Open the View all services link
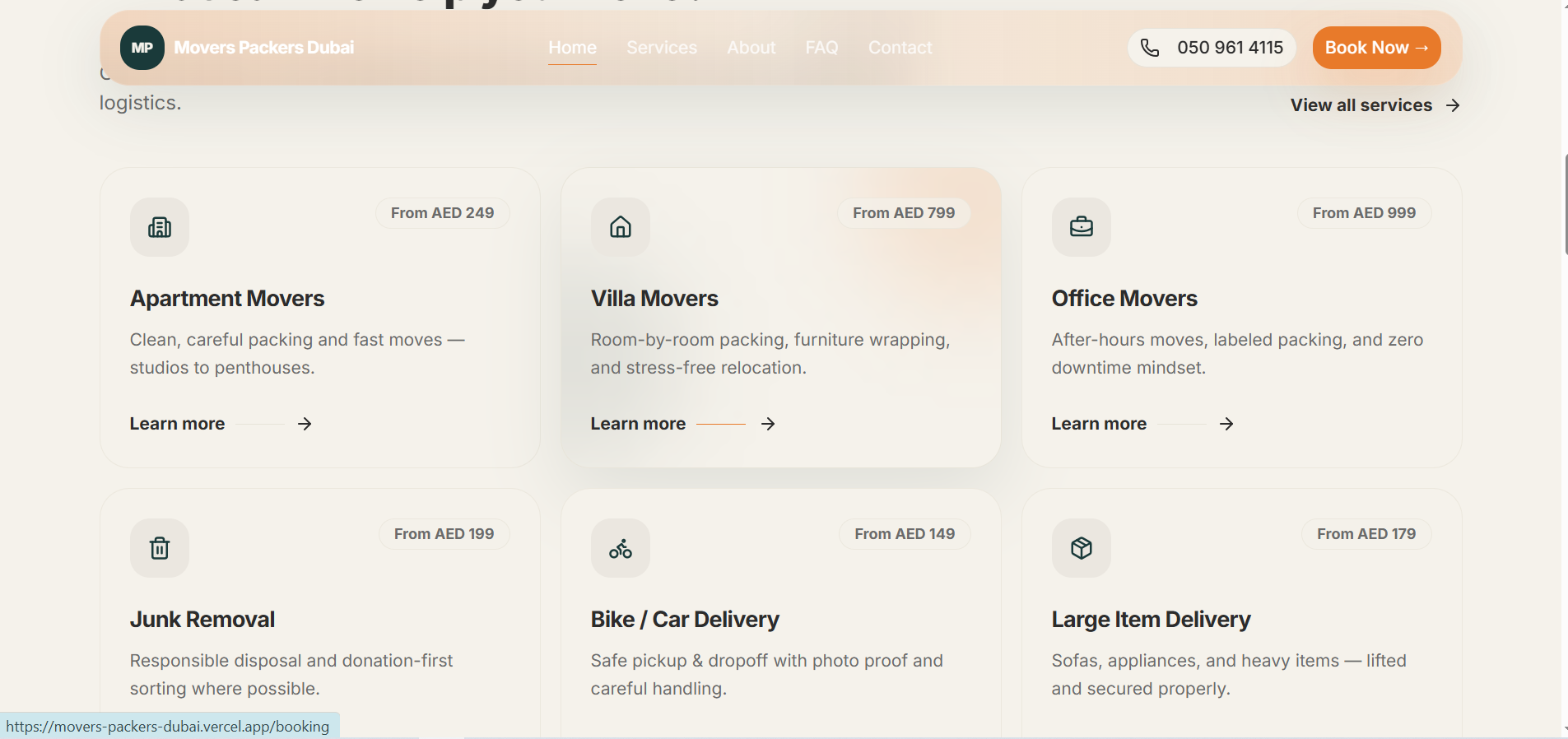 tap(1375, 105)
